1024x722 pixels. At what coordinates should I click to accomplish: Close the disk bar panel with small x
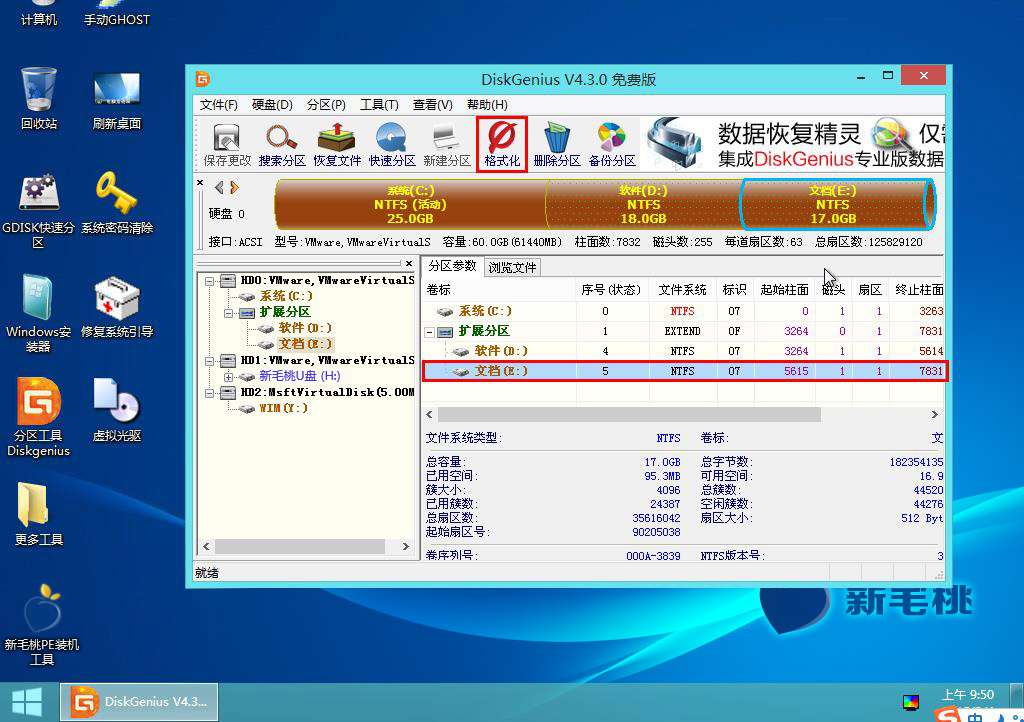pyautogui.click(x=200, y=183)
